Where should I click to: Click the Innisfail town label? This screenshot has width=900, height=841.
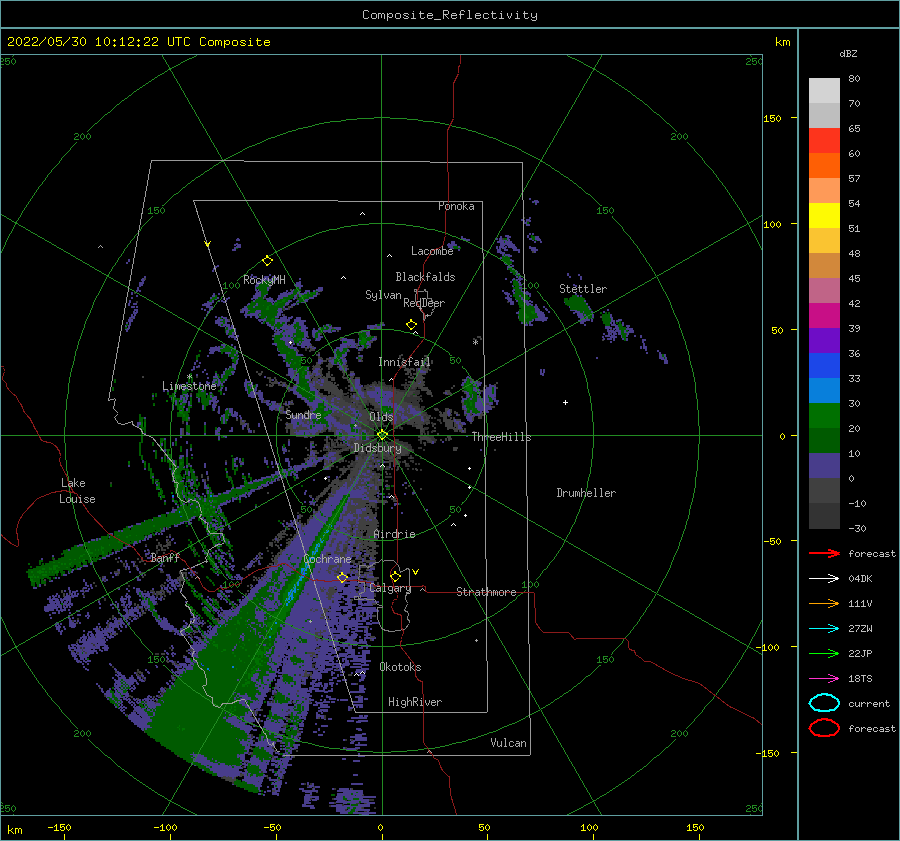point(405,362)
